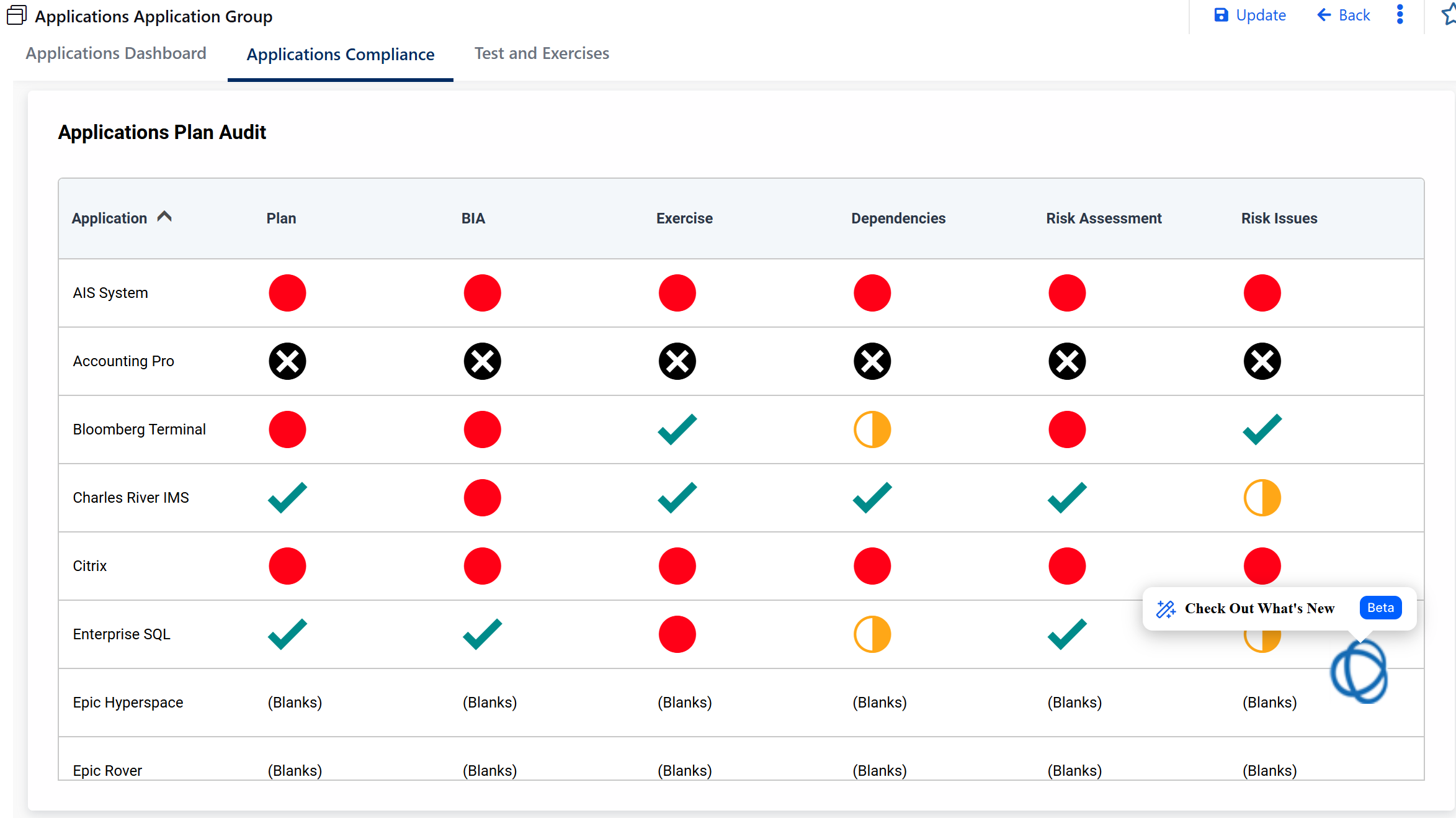Select the Applications Compliance tab
This screenshot has height=818, width=1456.
tap(341, 55)
